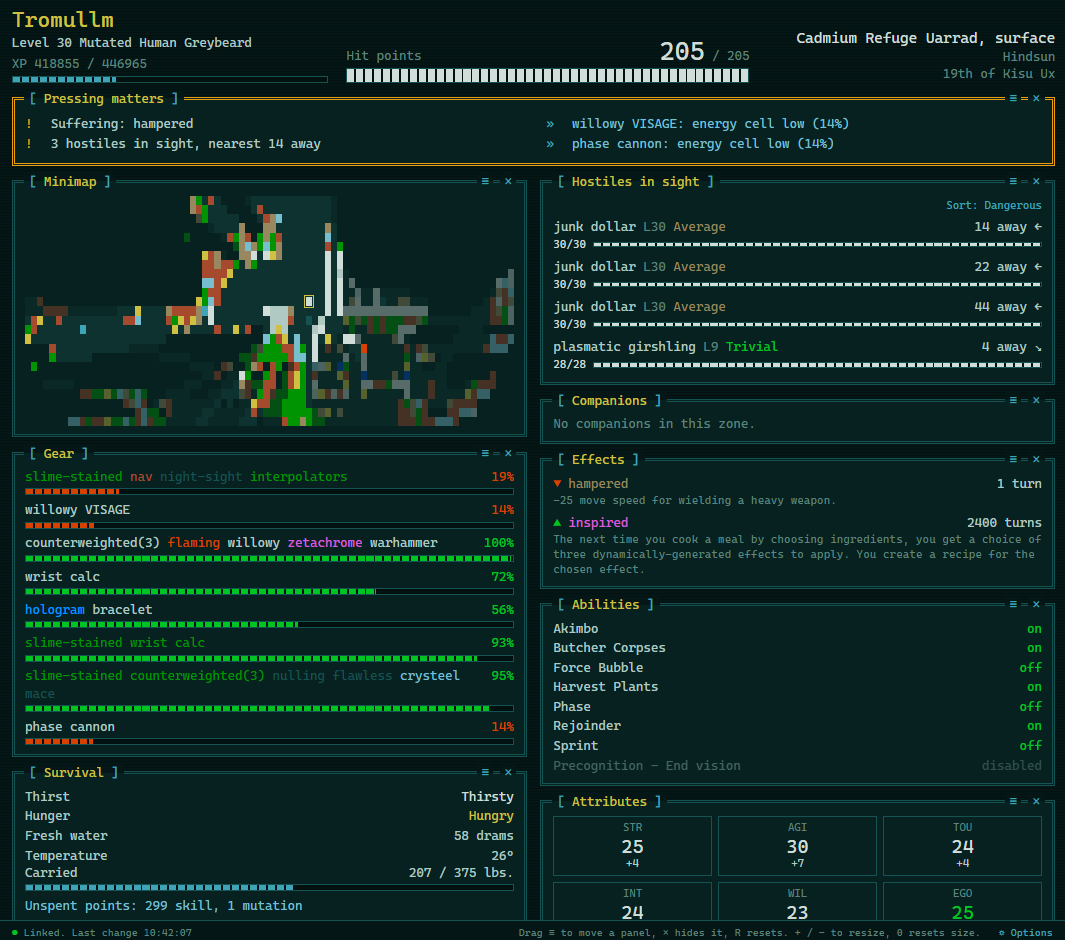Click the willowy VISAGE energy cell low alert
The image size is (1065, 940).
698,124
